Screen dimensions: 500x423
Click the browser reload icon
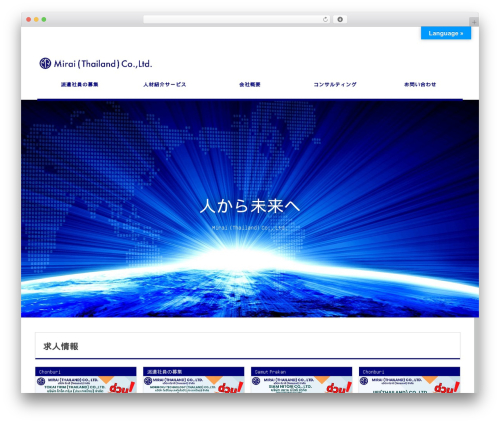coord(325,20)
